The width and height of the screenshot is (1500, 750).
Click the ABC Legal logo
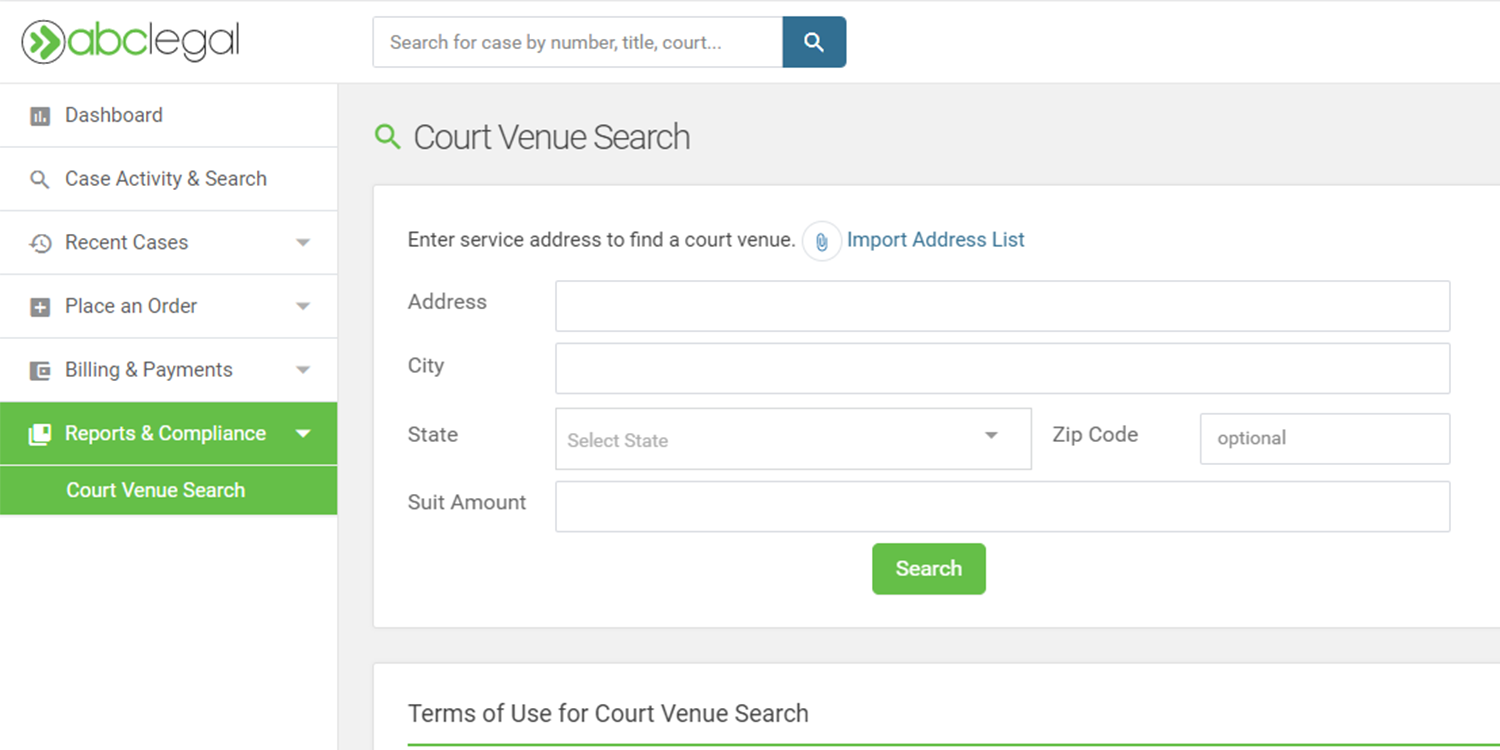131,42
